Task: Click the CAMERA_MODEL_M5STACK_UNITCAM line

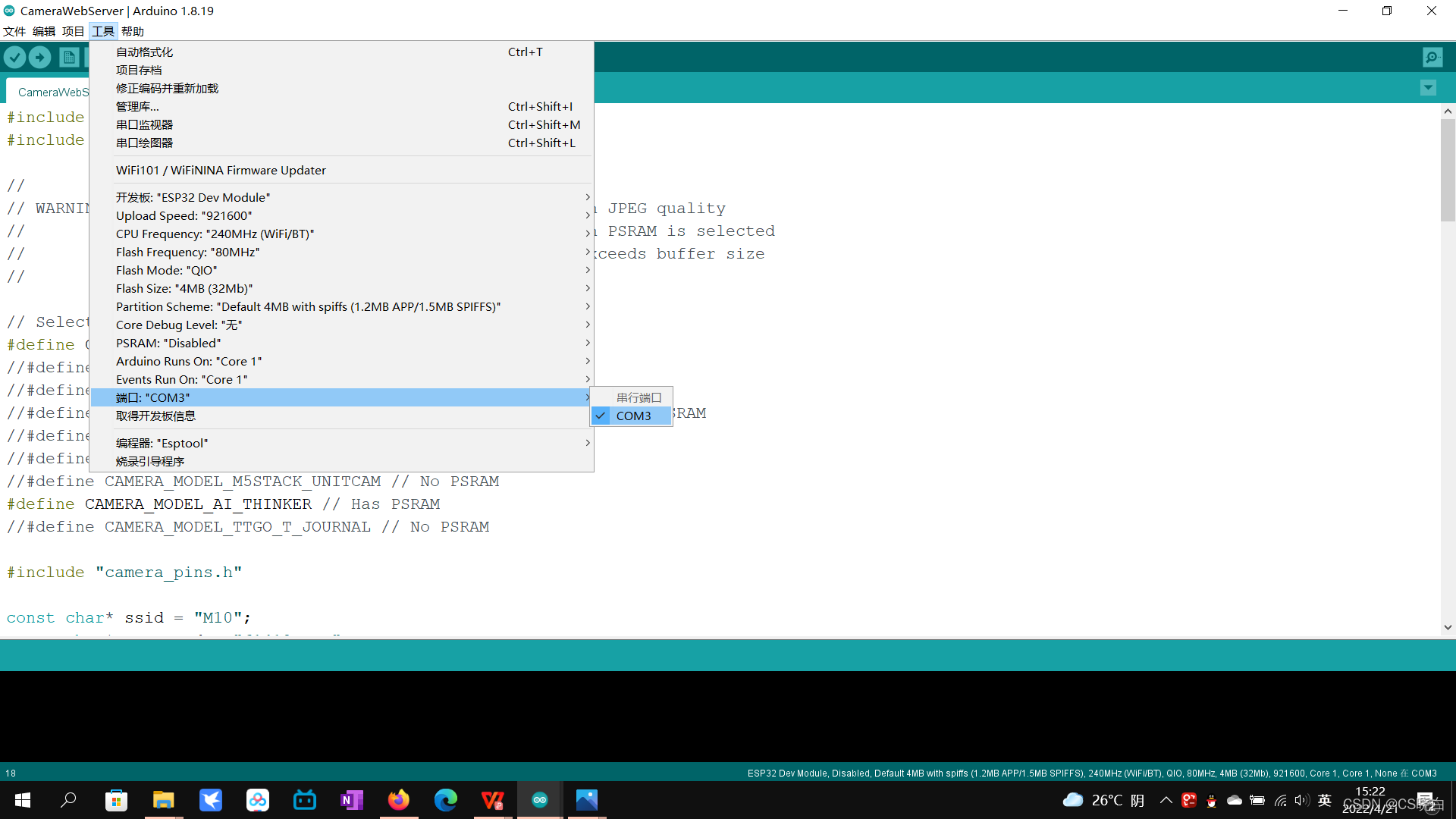Action: pos(253,482)
